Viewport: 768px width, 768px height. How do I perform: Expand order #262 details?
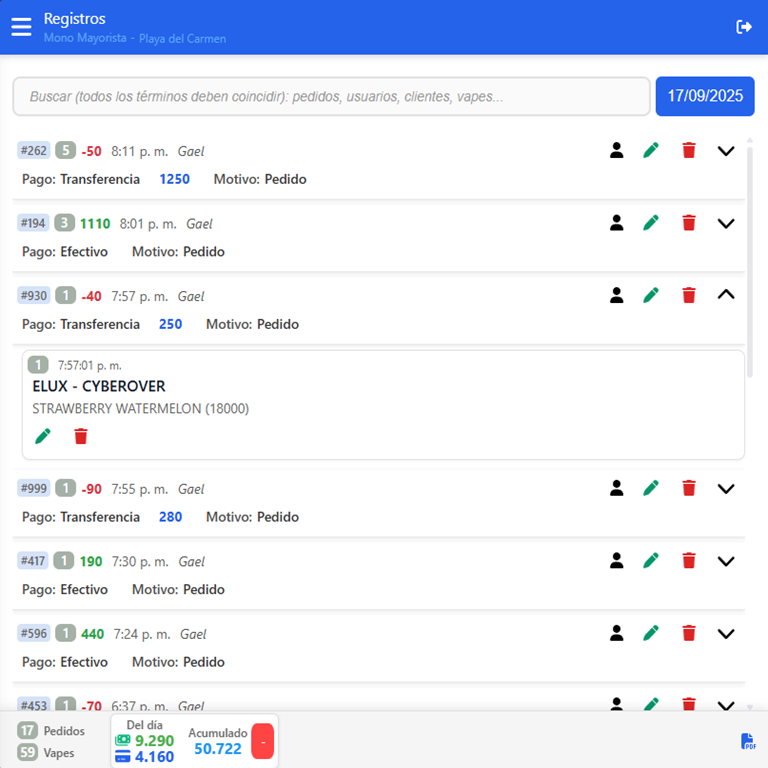tap(726, 151)
